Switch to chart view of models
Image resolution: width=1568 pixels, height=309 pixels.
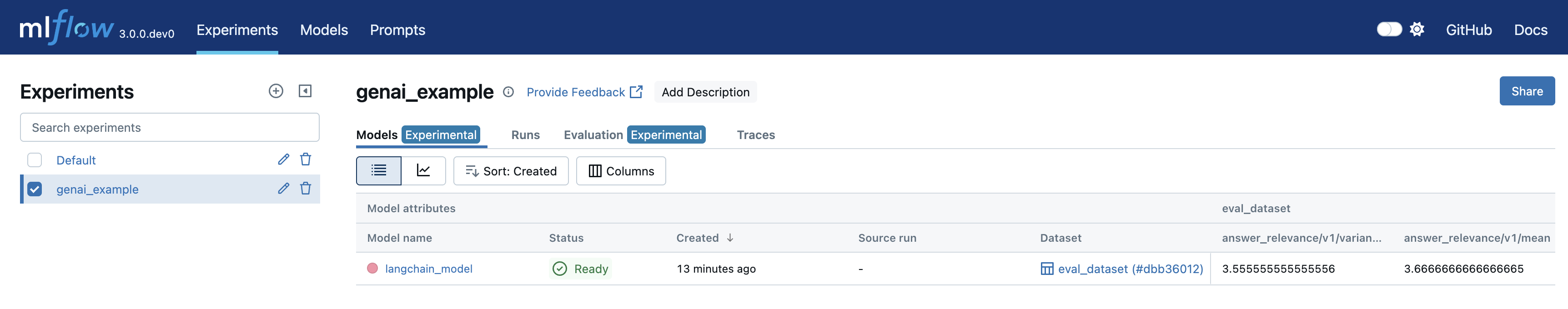(423, 171)
